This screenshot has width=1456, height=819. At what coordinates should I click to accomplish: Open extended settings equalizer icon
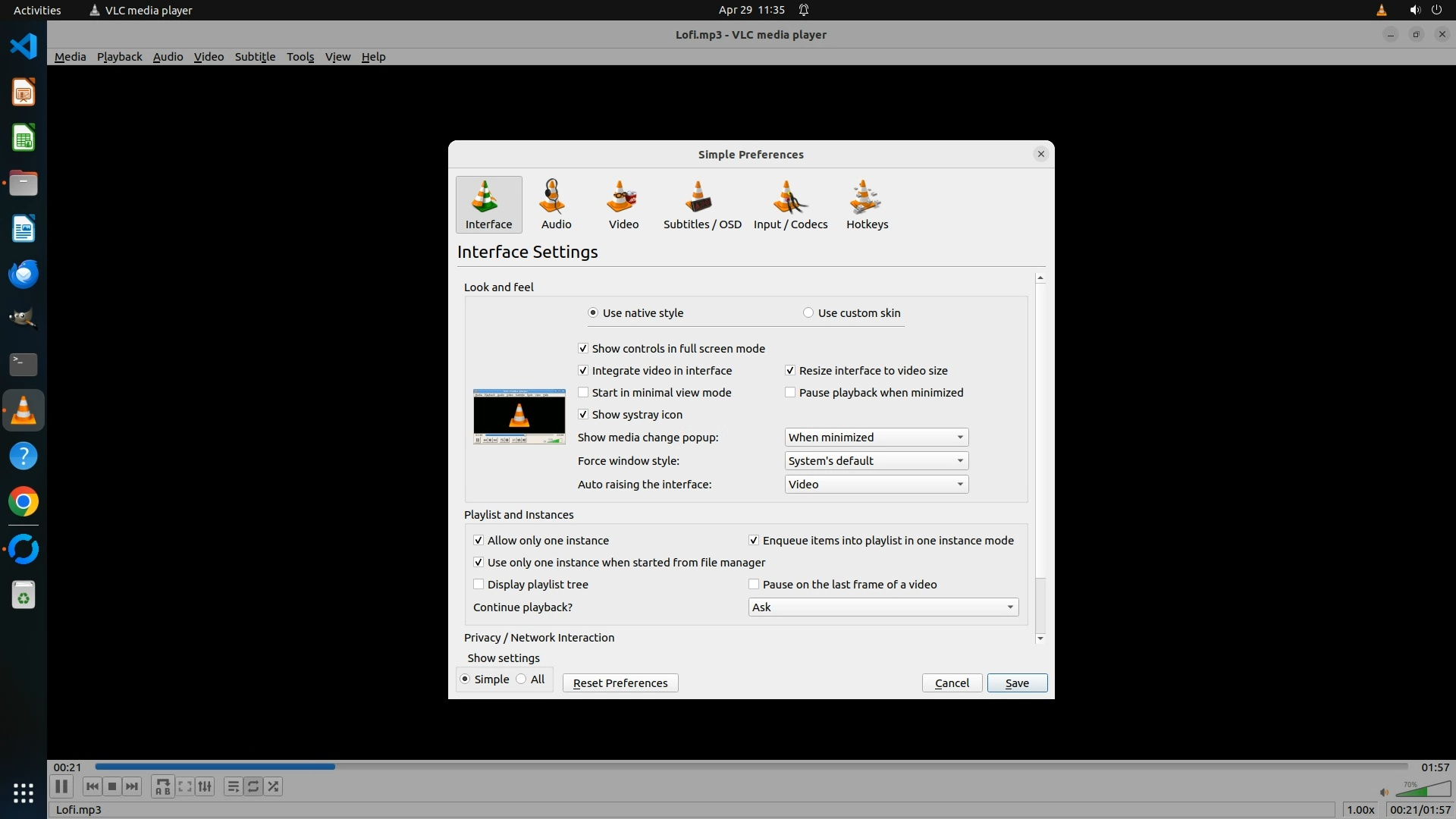(x=205, y=786)
